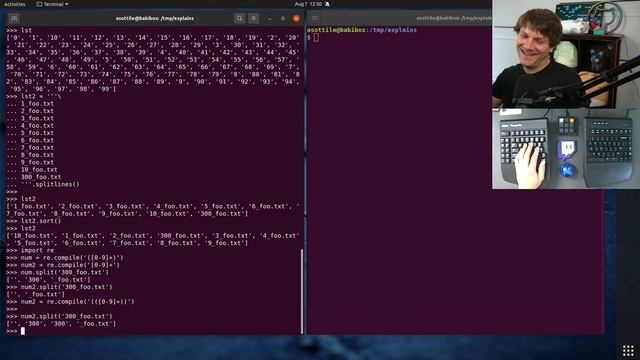Screen dimensions: 640x360
Task: Click the line ">>> lst2 = '''\"
Action: point(33,96)
